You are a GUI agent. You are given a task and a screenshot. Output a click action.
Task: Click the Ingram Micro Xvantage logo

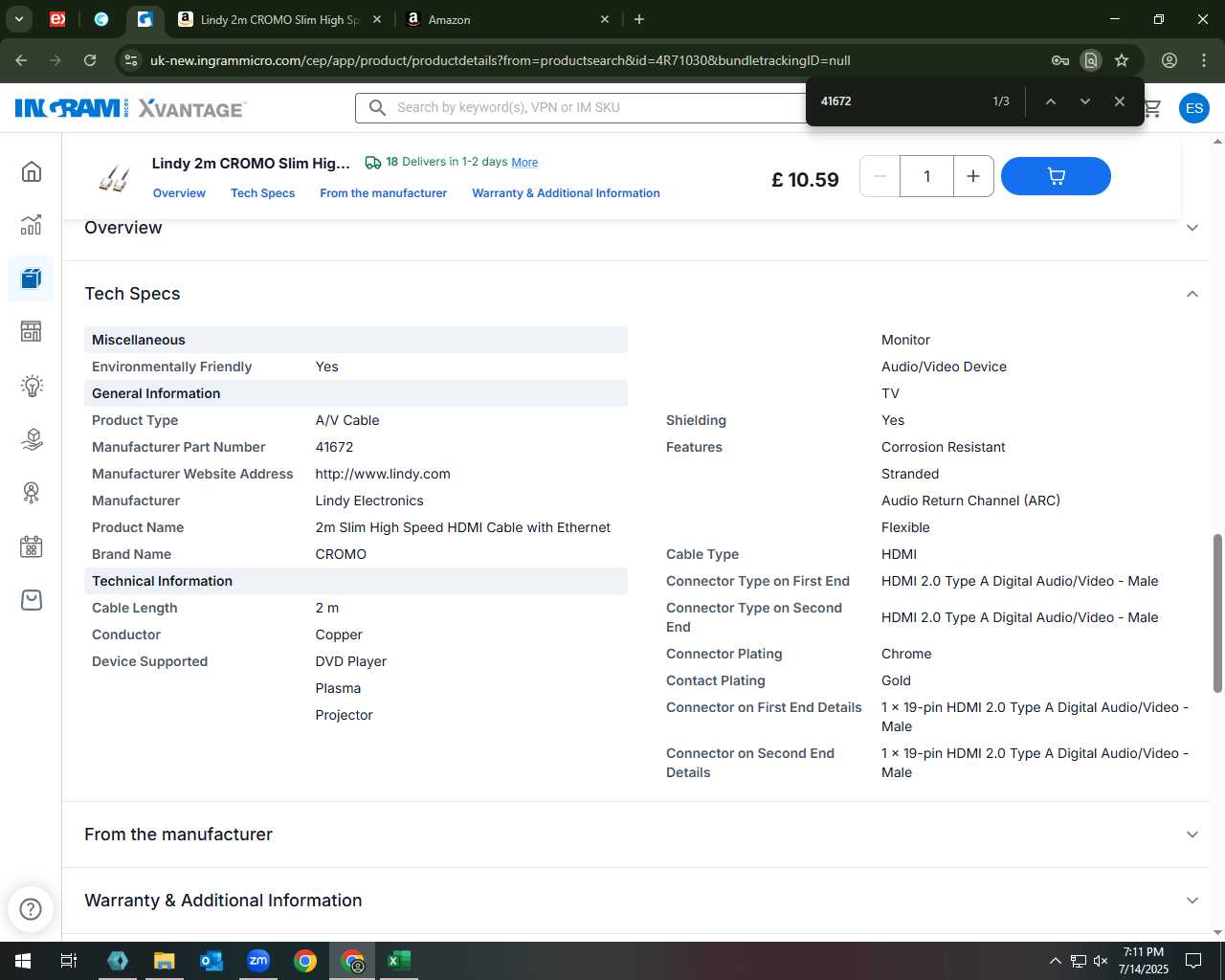click(x=130, y=108)
